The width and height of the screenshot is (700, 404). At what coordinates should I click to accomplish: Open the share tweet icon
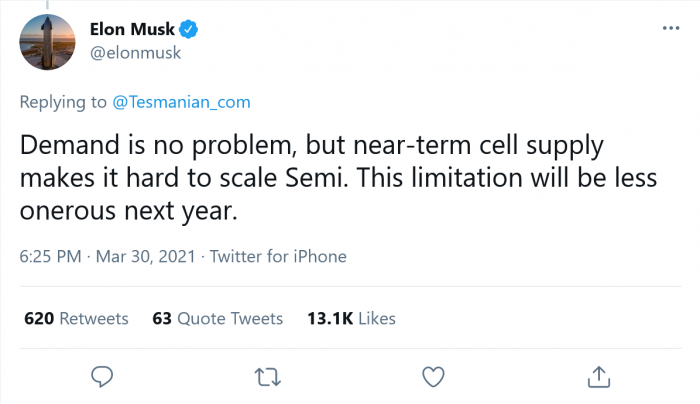tap(598, 376)
